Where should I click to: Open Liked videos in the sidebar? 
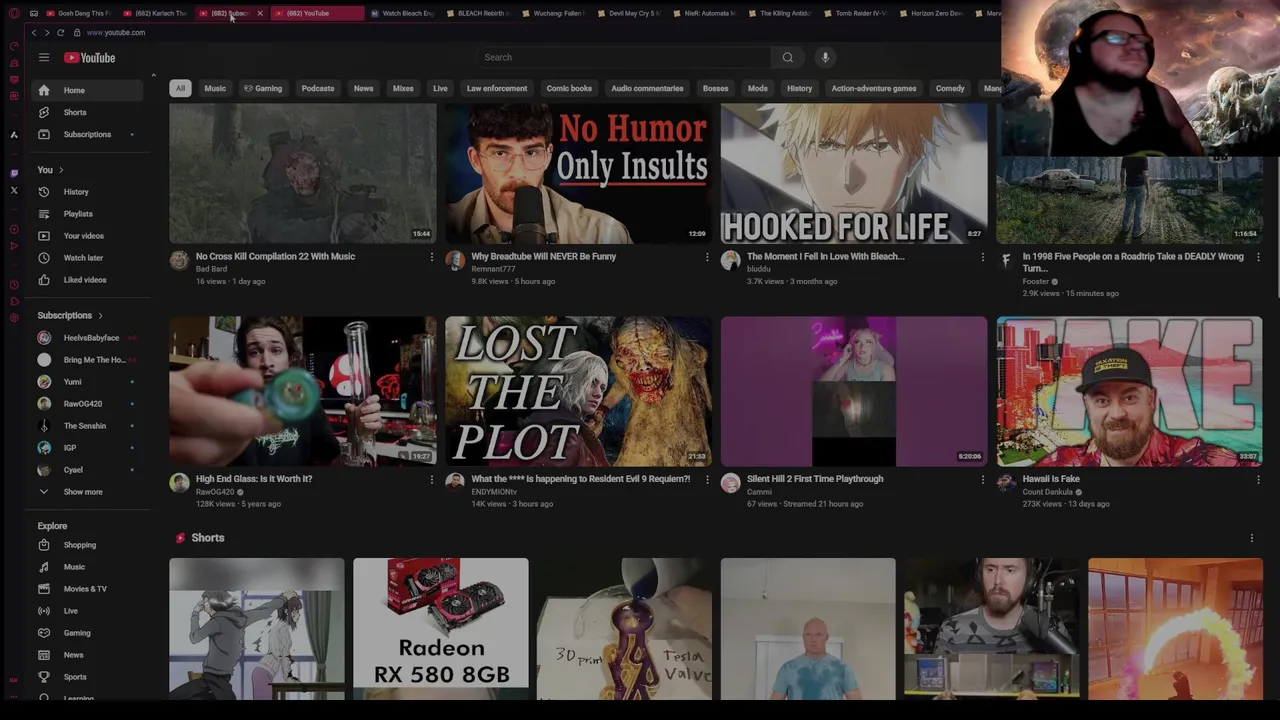click(88, 280)
